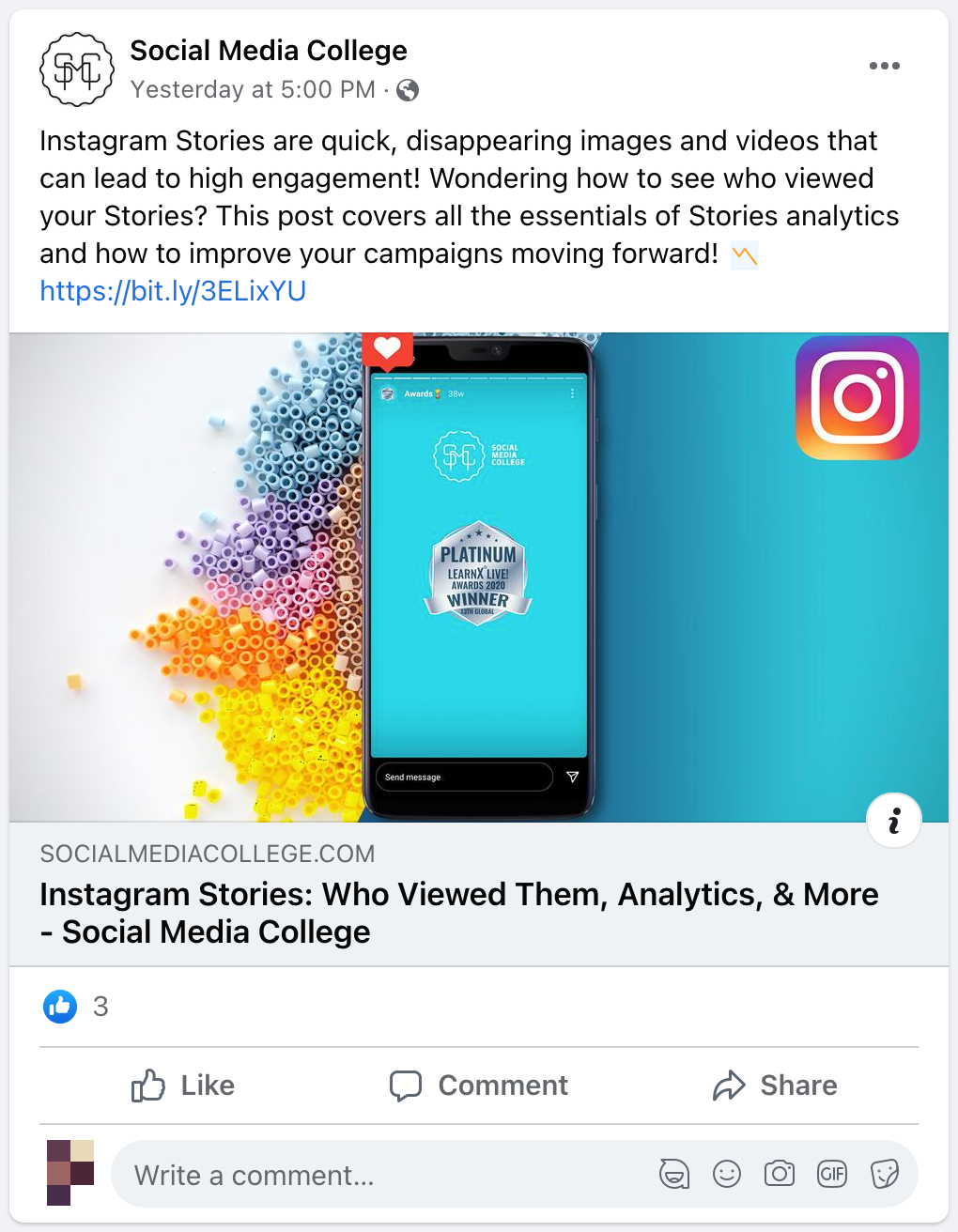Image resolution: width=958 pixels, height=1232 pixels.
Task: Share this post
Action: click(775, 1086)
